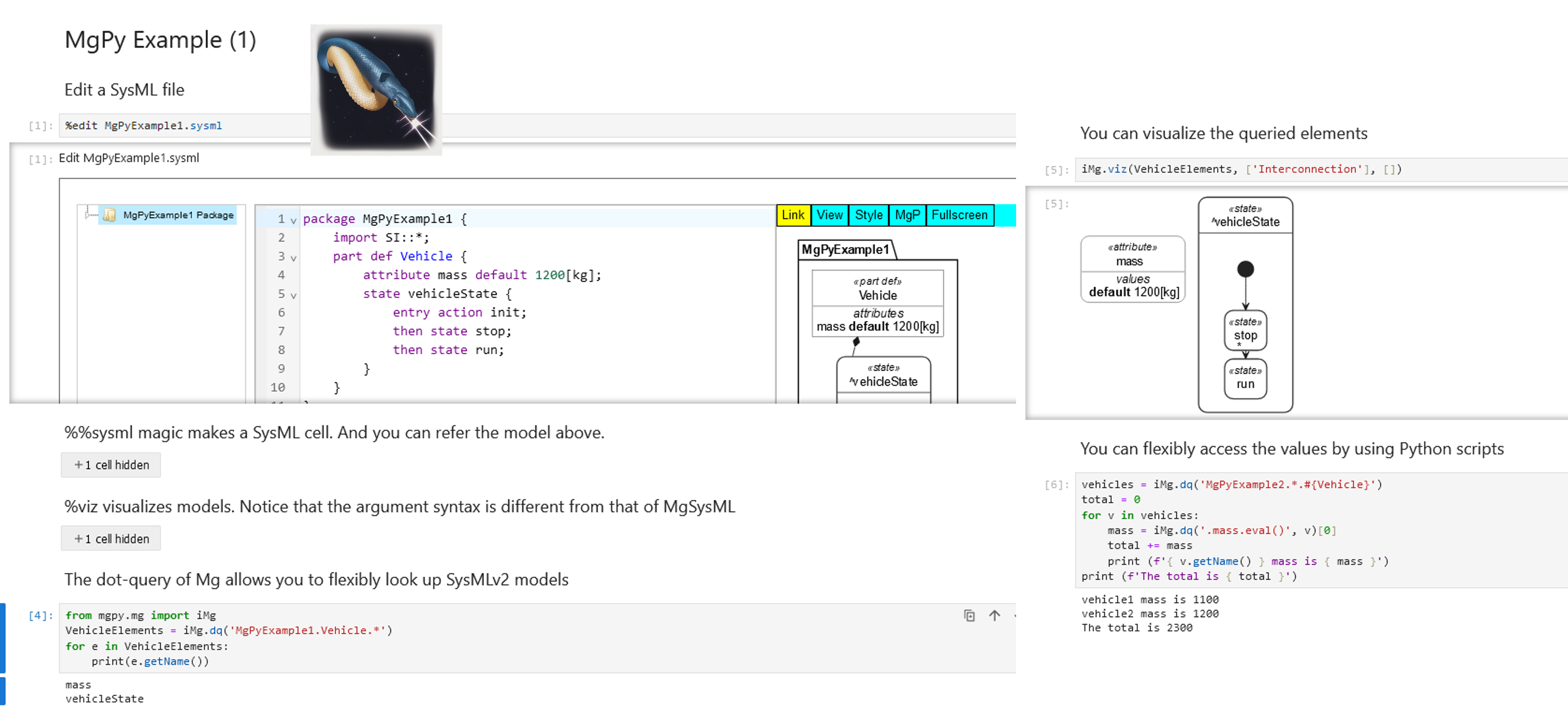Screen dimensions: 1568x712
Task: Collapse the package fold arrow on line 1
Action: [293, 220]
